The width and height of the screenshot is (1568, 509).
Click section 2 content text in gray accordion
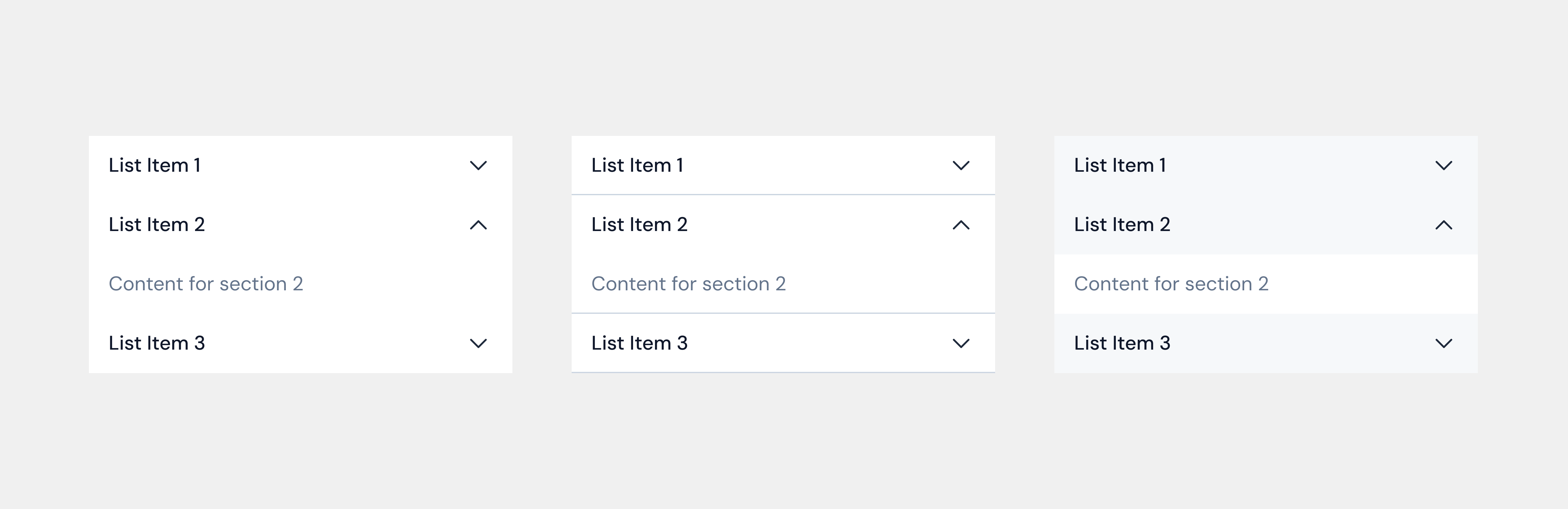point(1171,284)
